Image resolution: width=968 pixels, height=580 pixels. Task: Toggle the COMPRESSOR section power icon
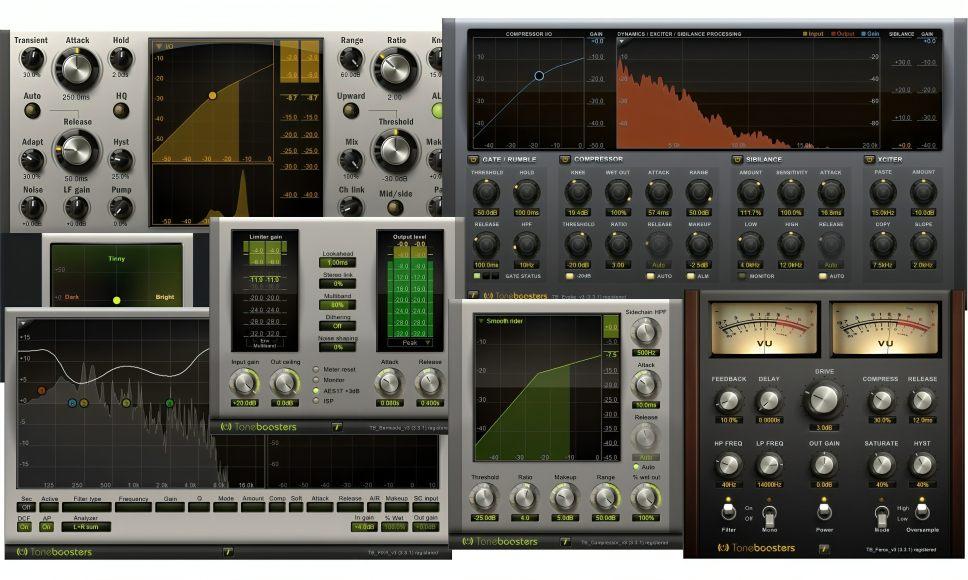(564, 159)
